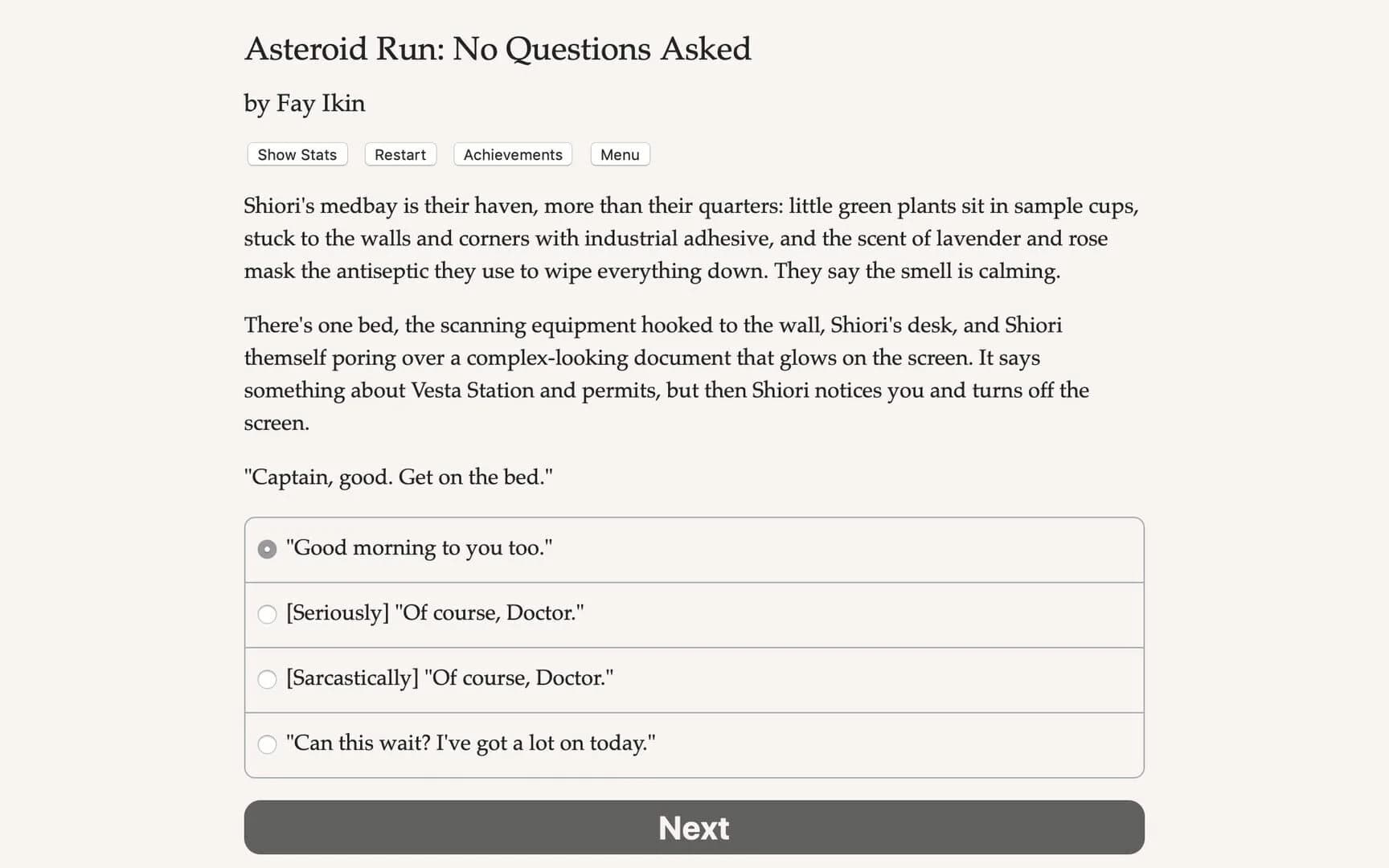The image size is (1389, 868).
Task: Click the author name "Fay Ikin"
Action: pos(303,104)
